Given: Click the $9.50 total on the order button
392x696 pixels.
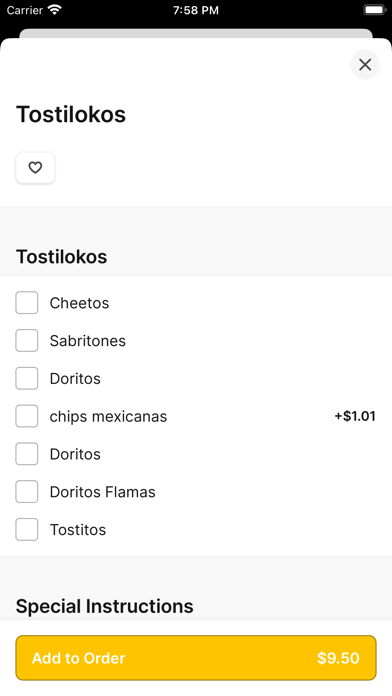Looking at the screenshot, I should [x=338, y=658].
